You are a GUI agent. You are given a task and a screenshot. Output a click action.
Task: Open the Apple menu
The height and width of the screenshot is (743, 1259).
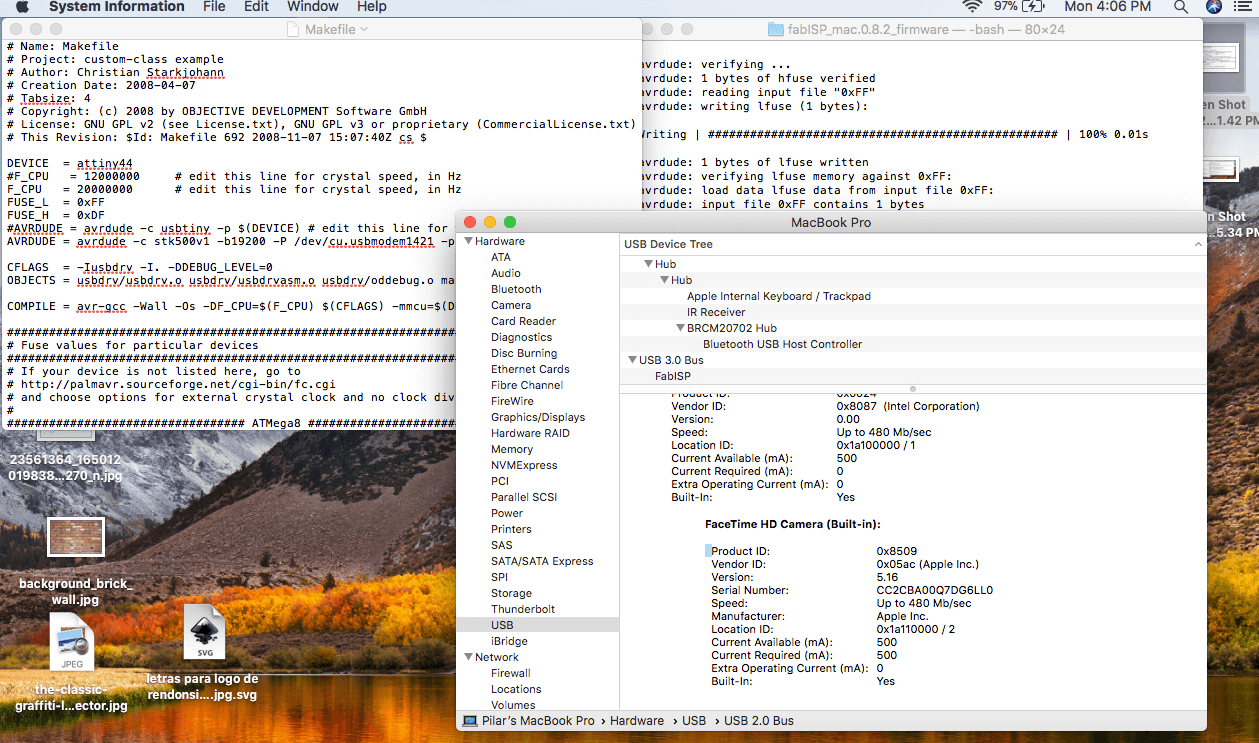(x=22, y=7)
